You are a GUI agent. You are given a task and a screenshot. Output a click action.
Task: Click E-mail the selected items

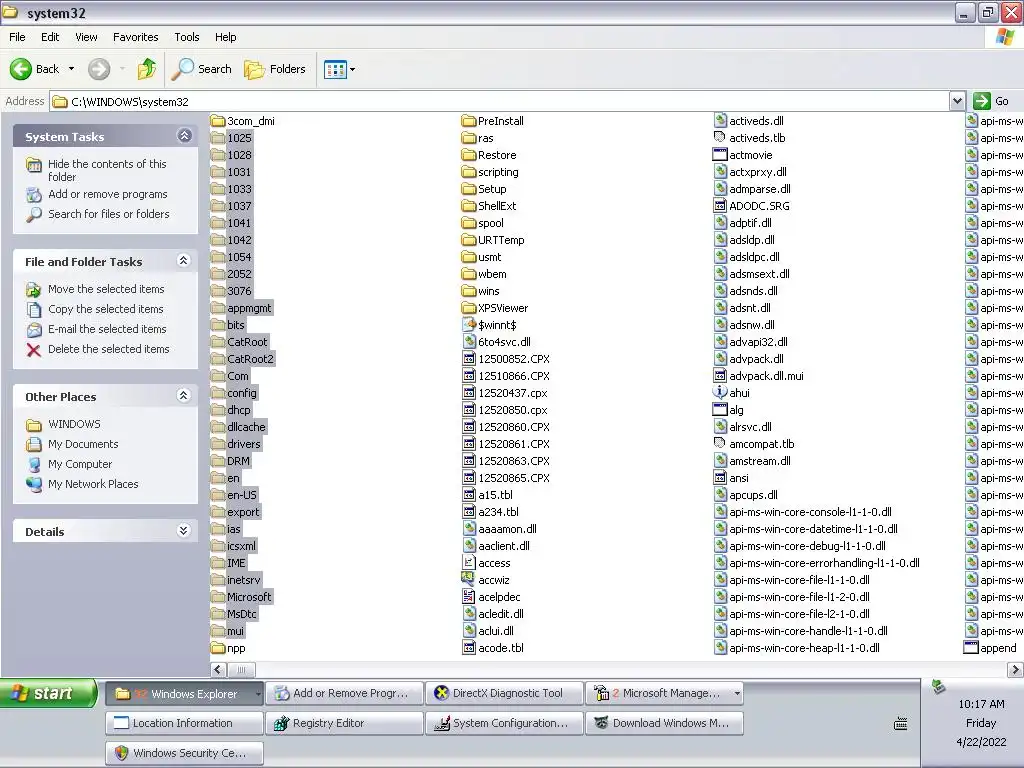tap(107, 329)
